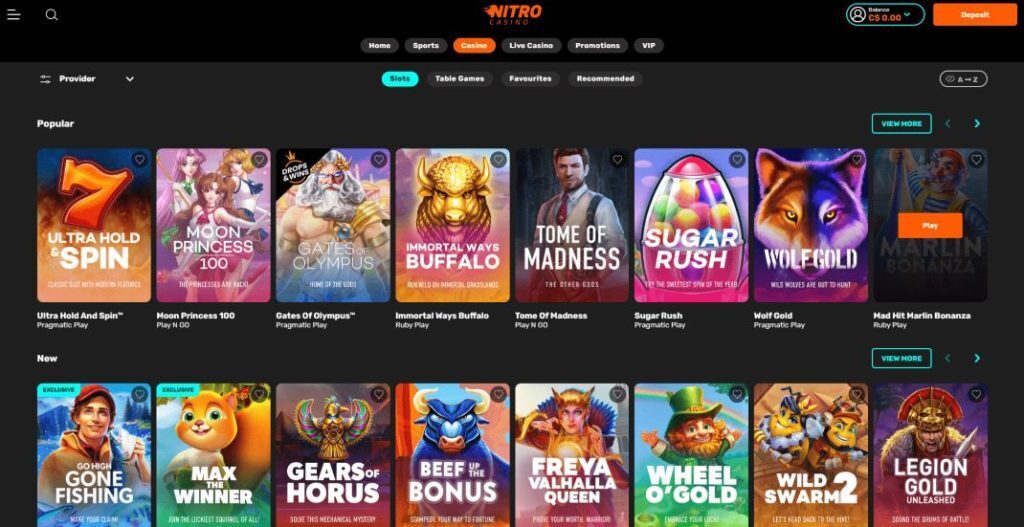Favourite Gears of Horus heart
Image resolution: width=1024 pixels, height=527 pixels.
(x=379, y=394)
